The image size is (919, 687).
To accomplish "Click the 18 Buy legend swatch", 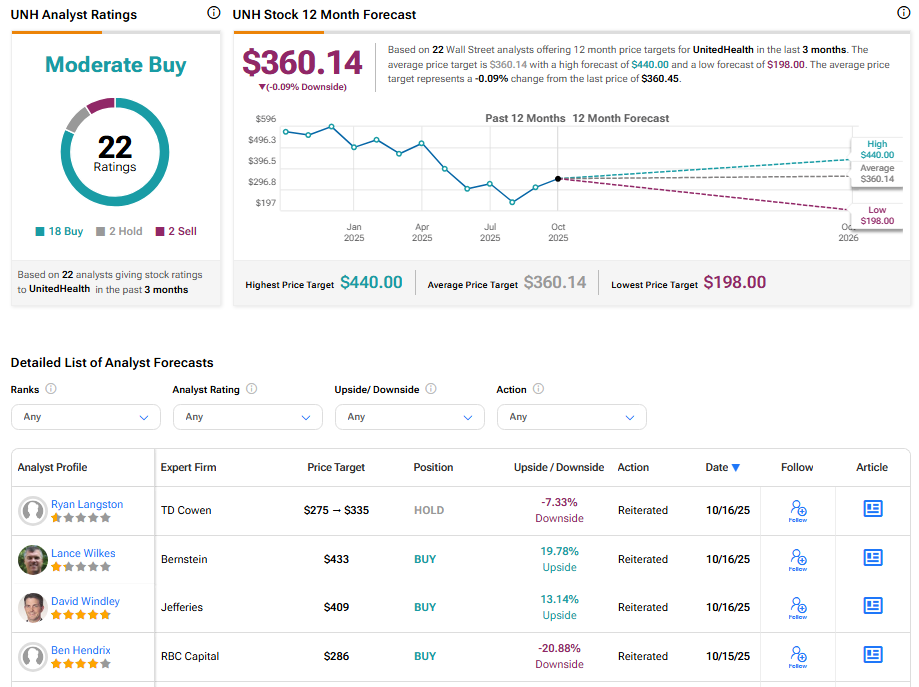I will pyautogui.click(x=41, y=232).
